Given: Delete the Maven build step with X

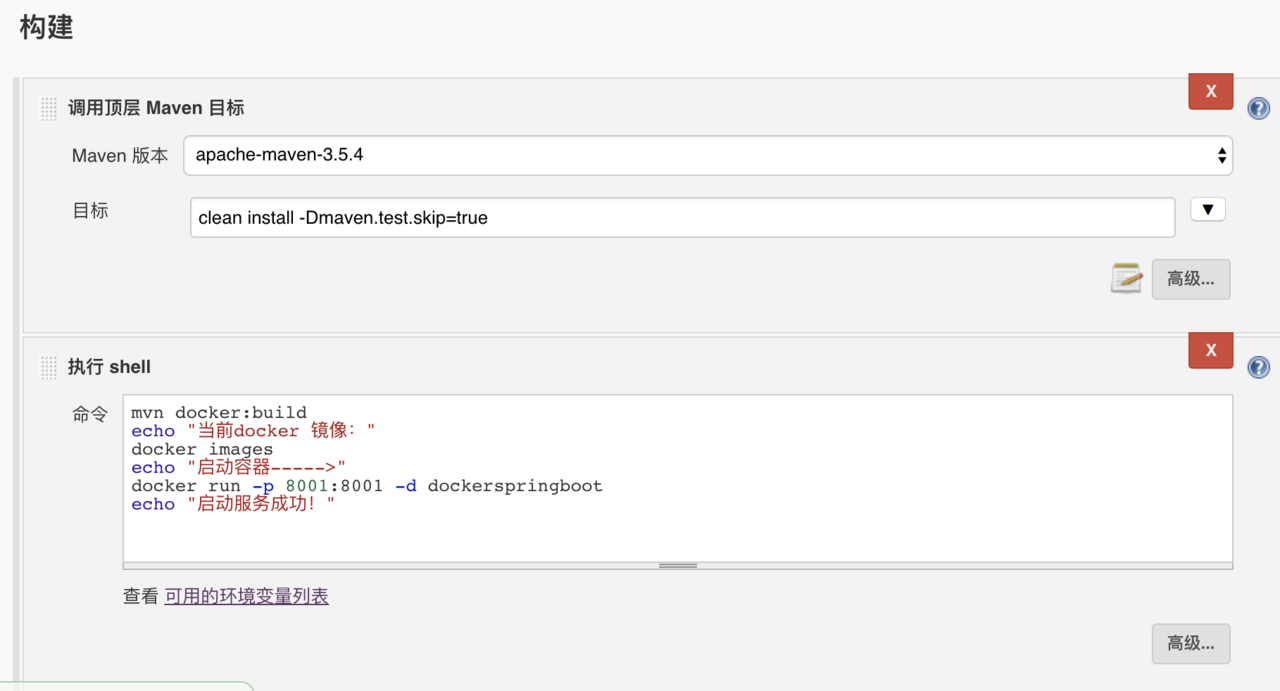Looking at the screenshot, I should (1210, 91).
